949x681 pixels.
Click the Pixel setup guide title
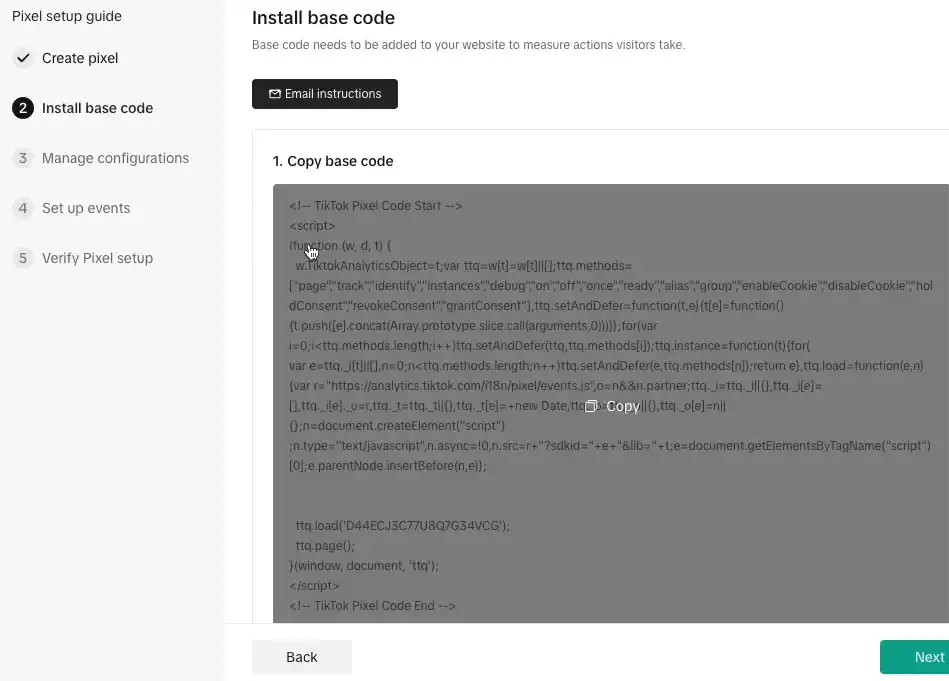click(x=67, y=16)
